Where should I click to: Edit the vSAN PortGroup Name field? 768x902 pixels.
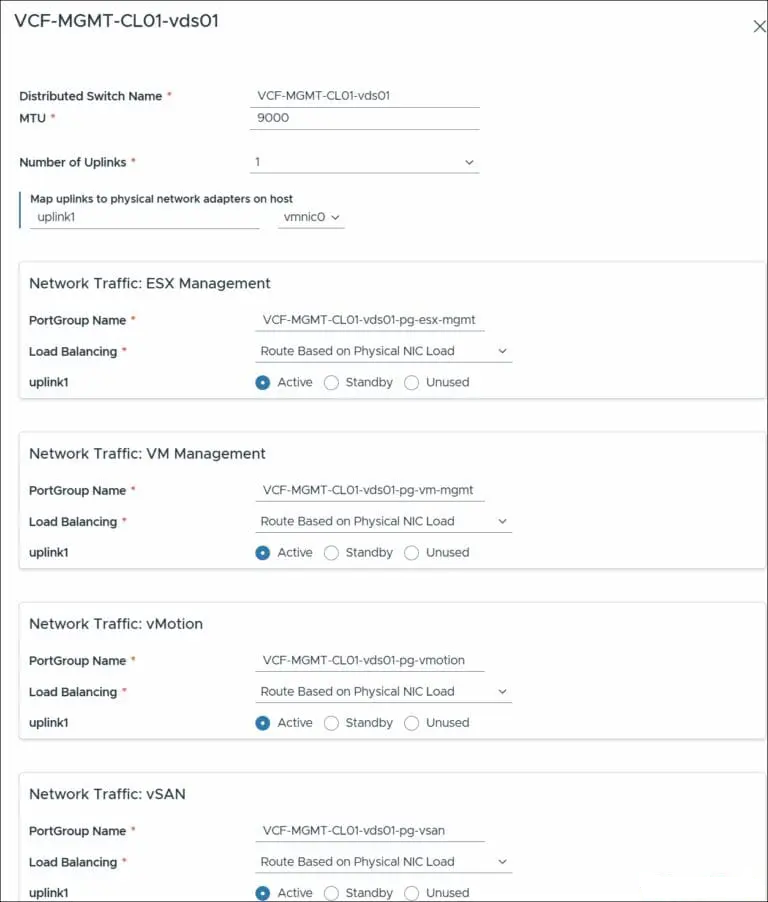[370, 830]
